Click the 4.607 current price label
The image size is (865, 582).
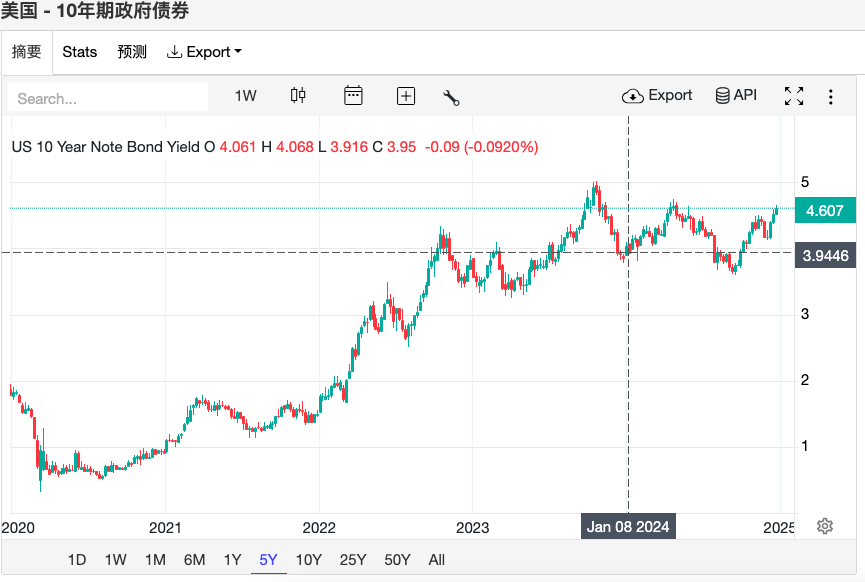tap(825, 211)
